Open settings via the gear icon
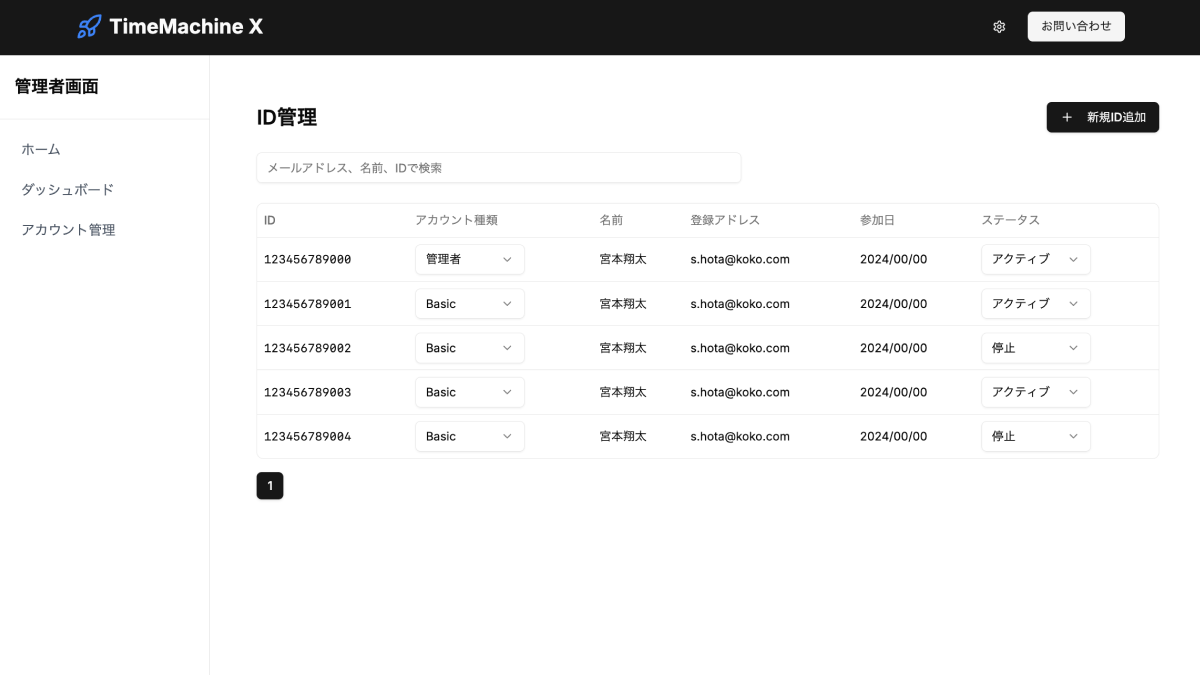The image size is (1200, 675). pyautogui.click(x=999, y=27)
